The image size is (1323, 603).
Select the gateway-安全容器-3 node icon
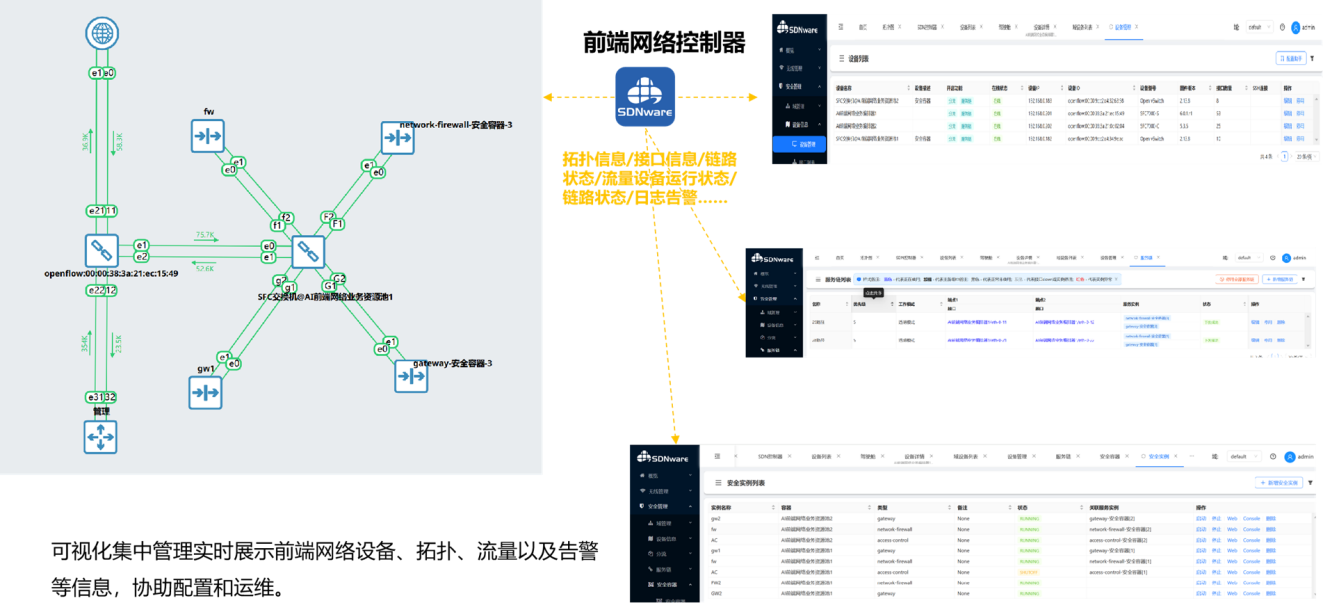(x=411, y=376)
